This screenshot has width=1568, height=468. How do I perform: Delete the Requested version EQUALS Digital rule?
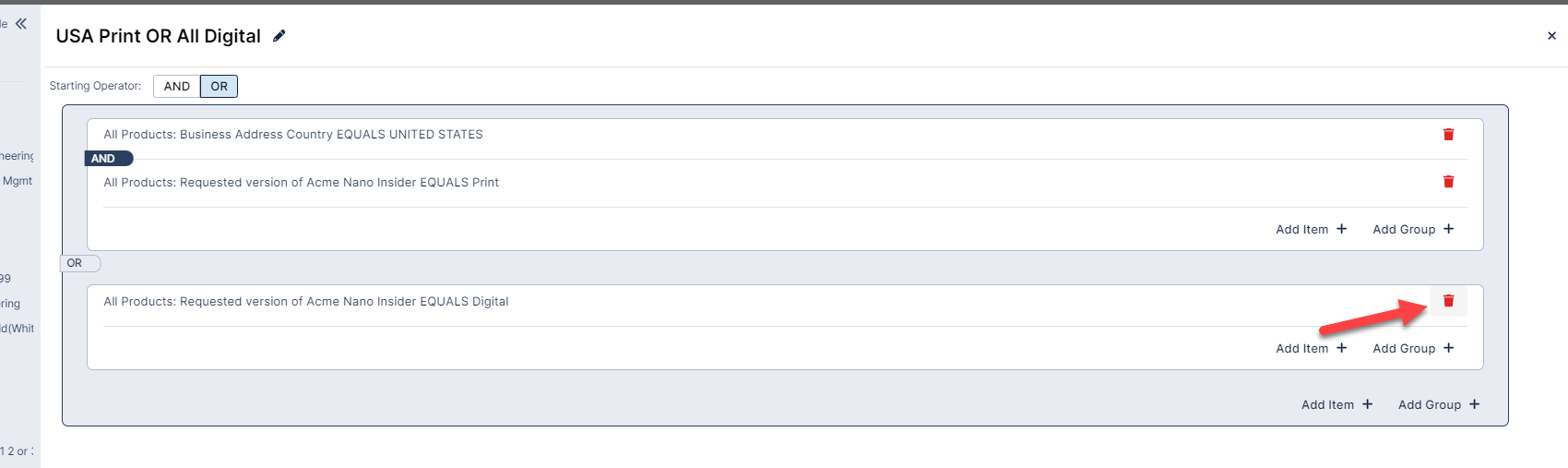(x=1448, y=301)
